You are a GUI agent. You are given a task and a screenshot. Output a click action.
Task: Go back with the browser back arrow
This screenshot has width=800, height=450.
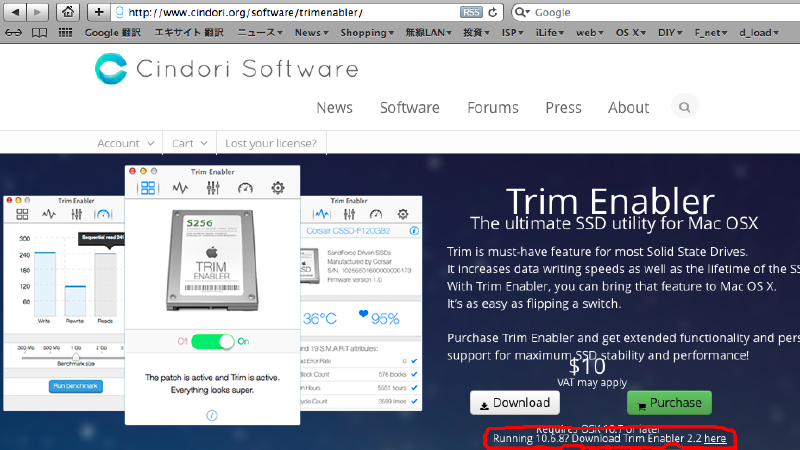[x=16, y=12]
